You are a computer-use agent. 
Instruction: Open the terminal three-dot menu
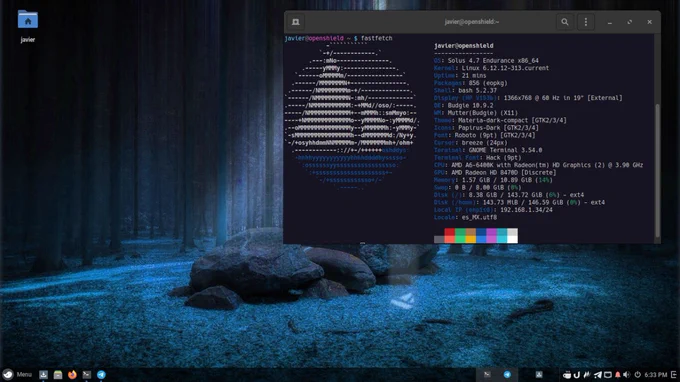tap(586, 22)
